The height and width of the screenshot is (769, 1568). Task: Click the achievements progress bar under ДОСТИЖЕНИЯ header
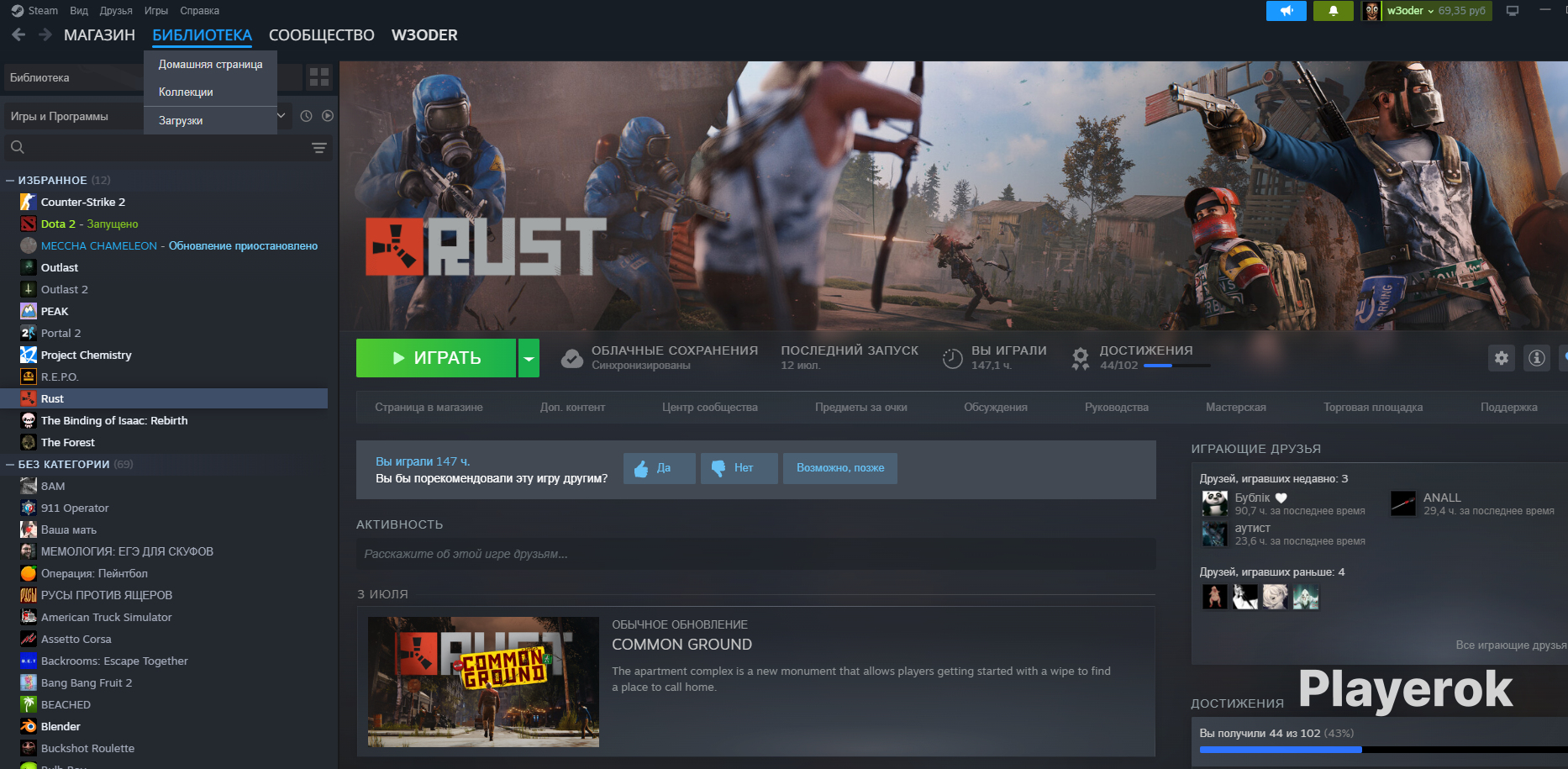(x=1177, y=366)
